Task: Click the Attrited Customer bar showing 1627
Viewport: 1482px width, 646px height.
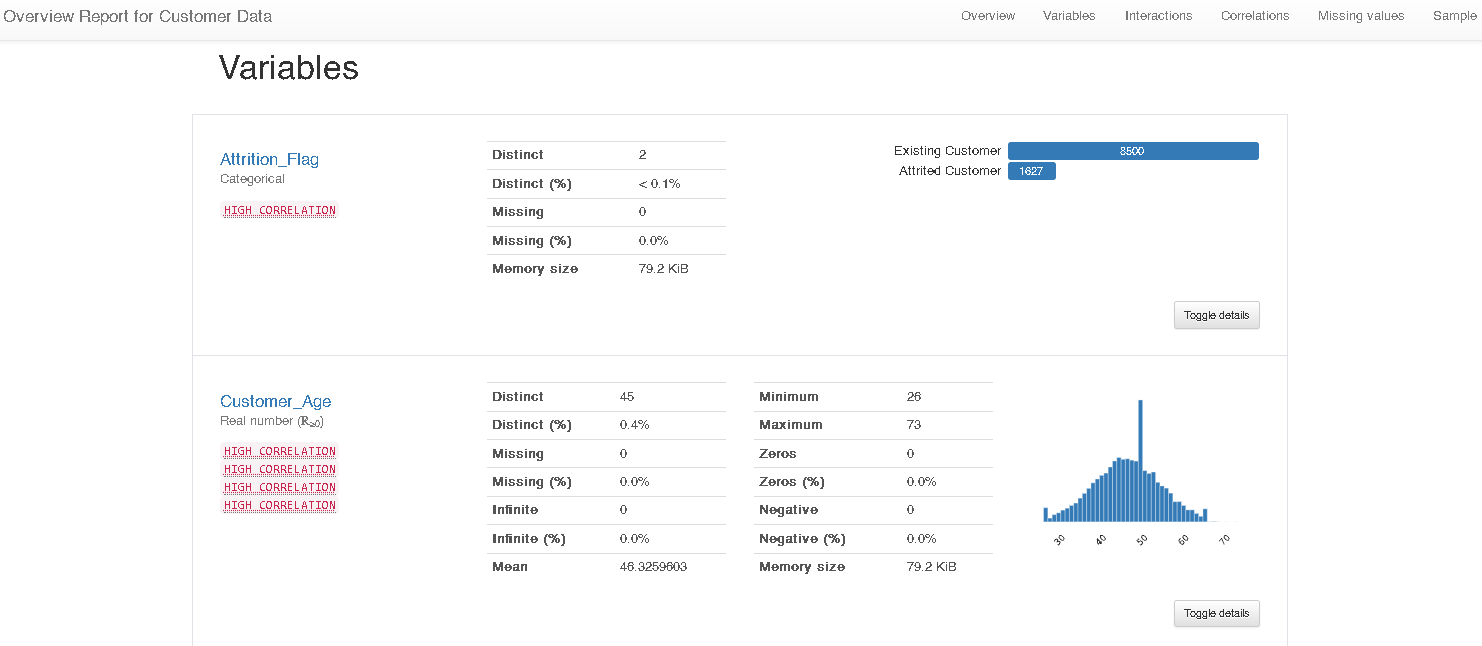Action: tap(1031, 171)
